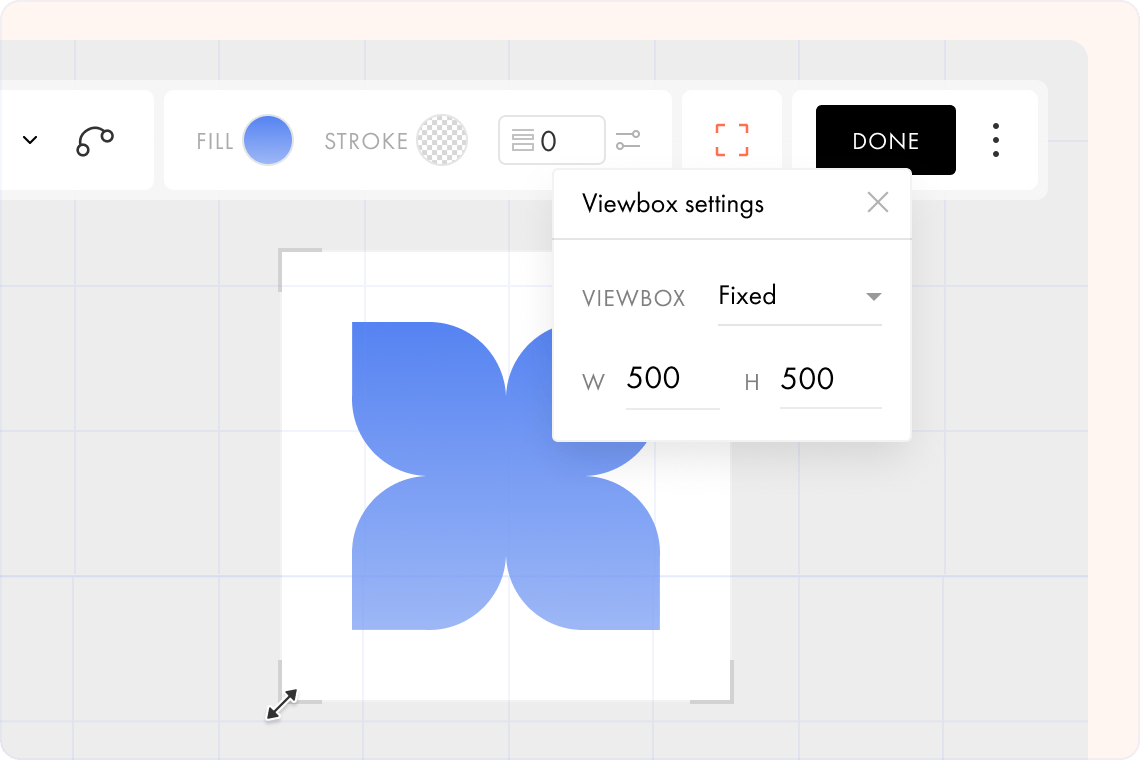1140x760 pixels.
Task: Click the caret arrow on the Fixed selector
Action: point(874,296)
